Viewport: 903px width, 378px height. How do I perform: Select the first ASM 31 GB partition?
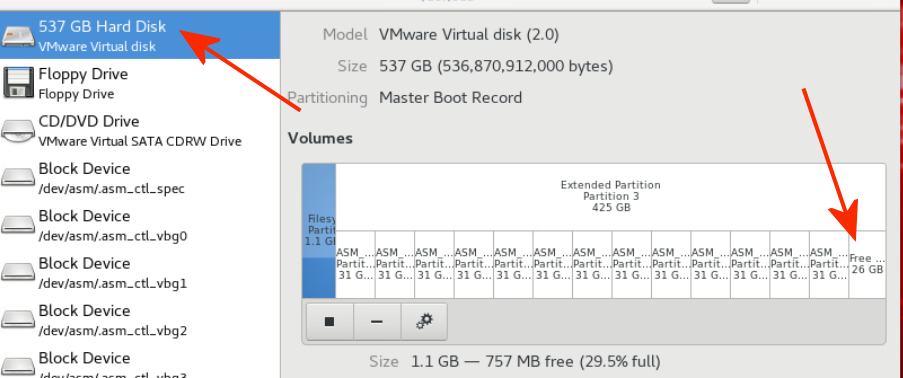click(355, 264)
